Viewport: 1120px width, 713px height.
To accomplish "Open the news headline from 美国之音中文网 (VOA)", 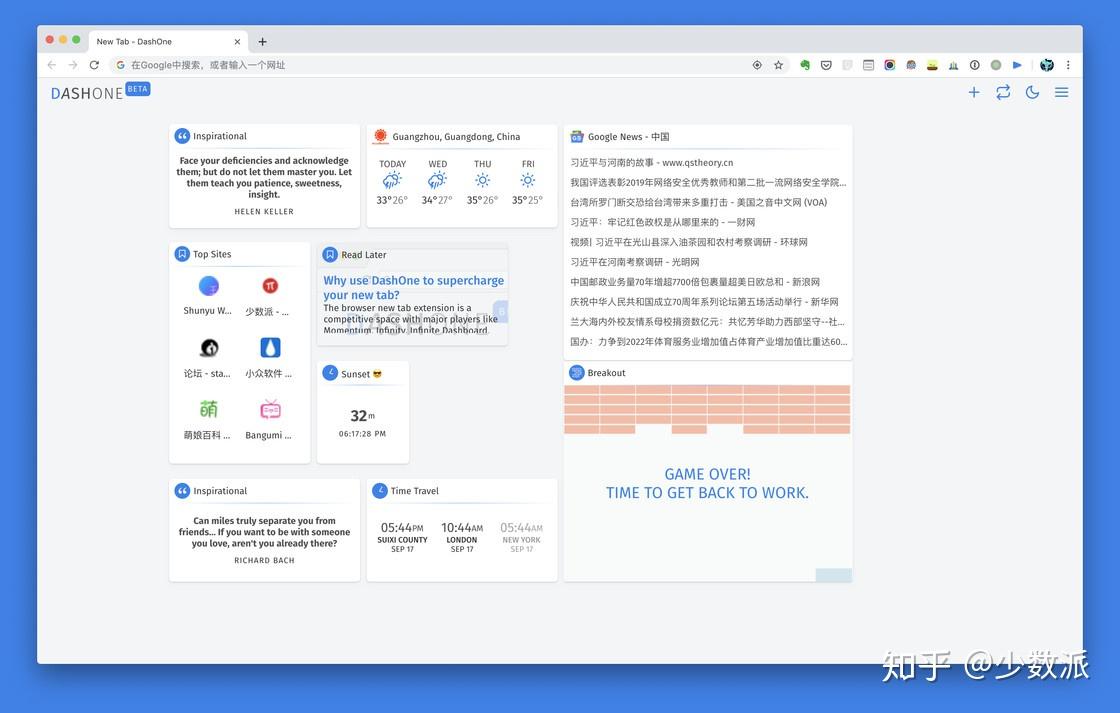I will 699,202.
